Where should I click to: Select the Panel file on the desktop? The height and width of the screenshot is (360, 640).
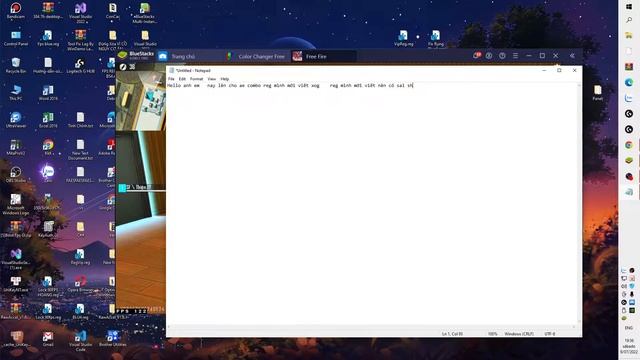click(x=598, y=93)
